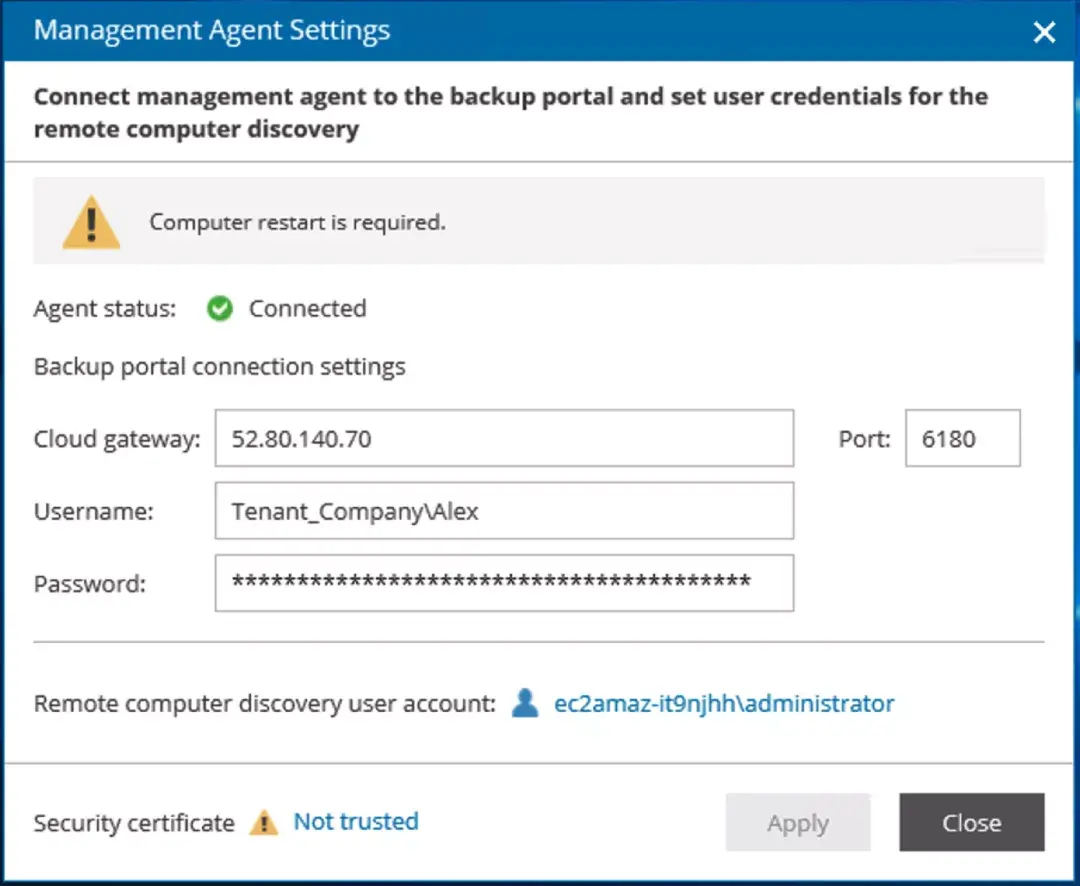
Task: Click the white X on the title bar
Action: click(x=1044, y=31)
